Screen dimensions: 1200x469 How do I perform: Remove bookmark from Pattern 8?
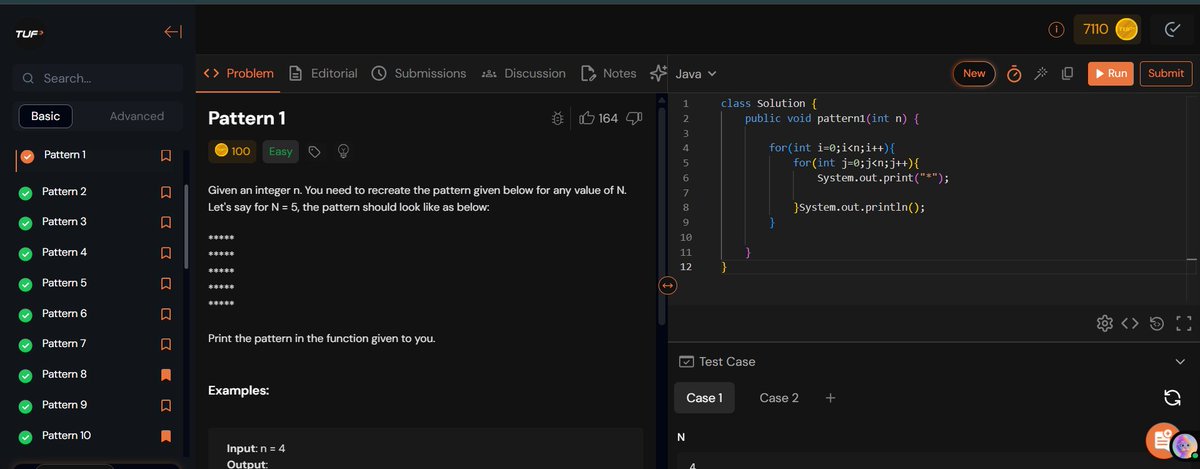(x=166, y=375)
